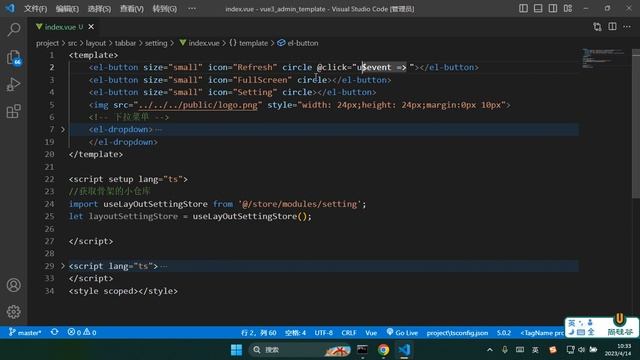Open the editor More Actions ellipsis
The image size is (640, 360).
pos(627,27)
